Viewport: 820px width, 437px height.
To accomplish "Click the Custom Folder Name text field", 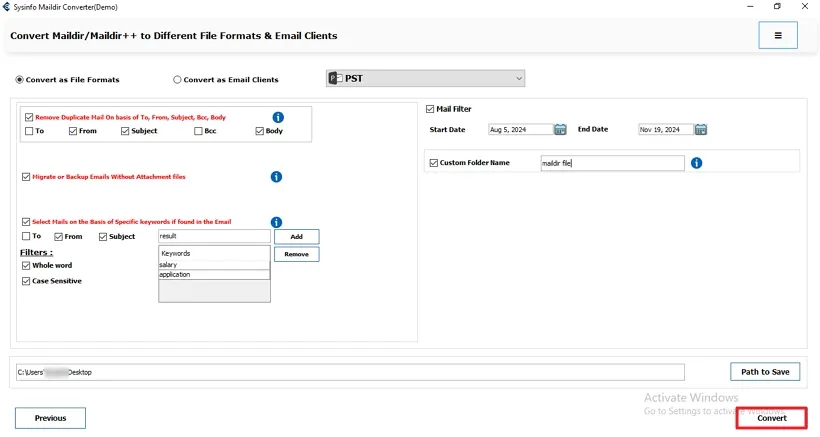I will click(611, 163).
